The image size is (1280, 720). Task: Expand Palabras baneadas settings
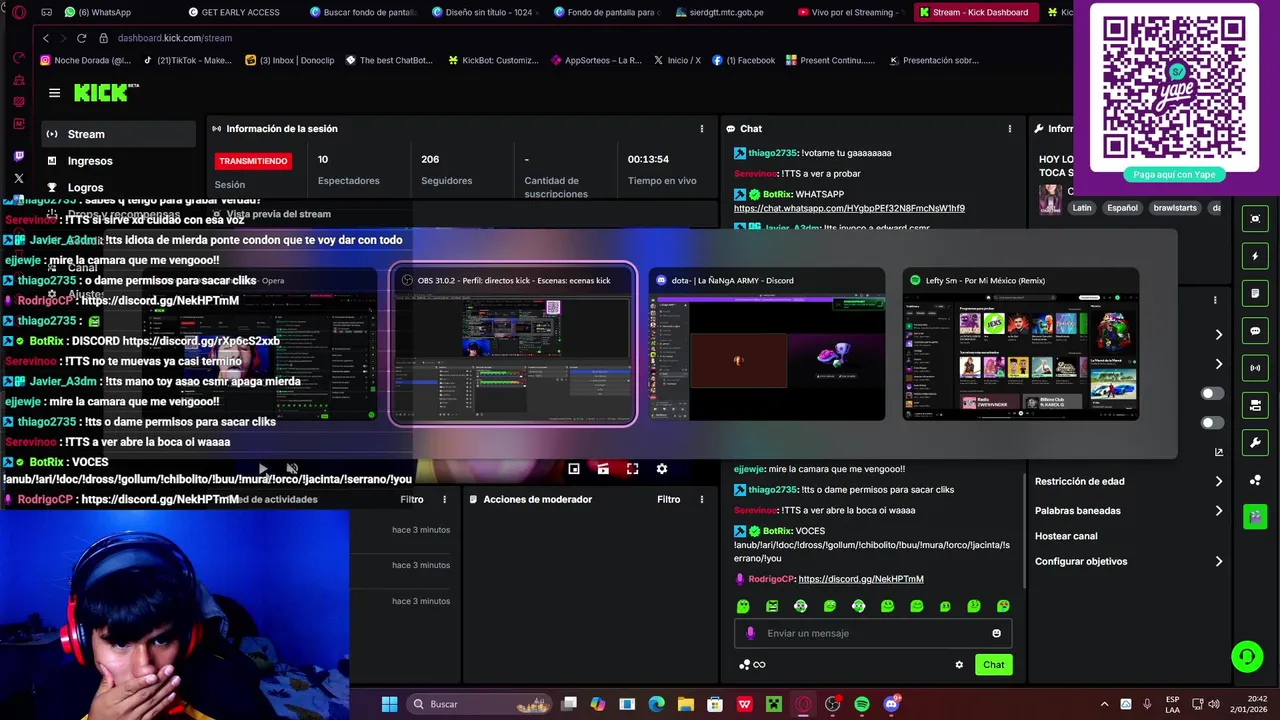click(1218, 511)
